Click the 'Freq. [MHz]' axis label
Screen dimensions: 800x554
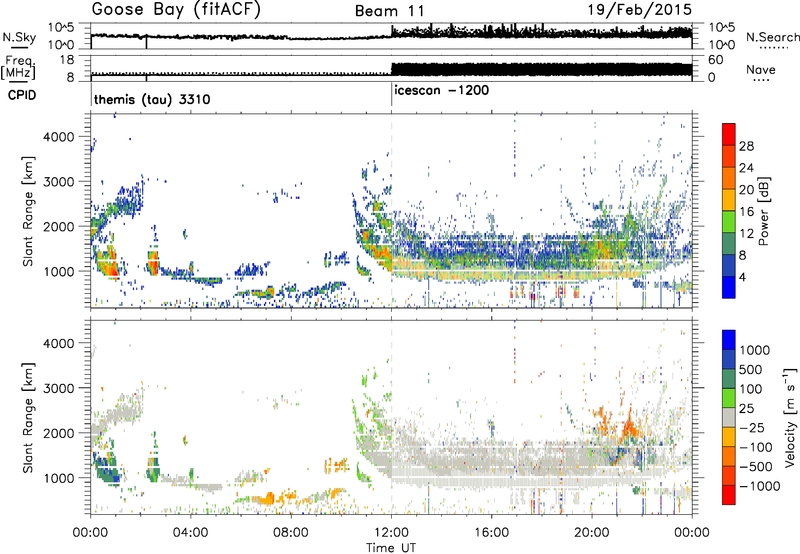click(18, 68)
